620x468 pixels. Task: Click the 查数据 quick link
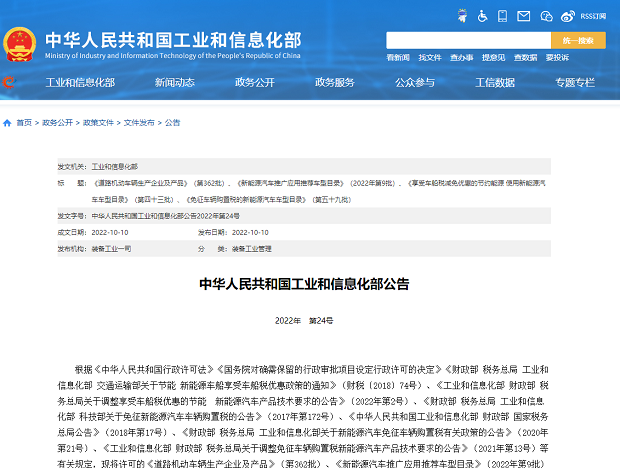(x=525, y=58)
